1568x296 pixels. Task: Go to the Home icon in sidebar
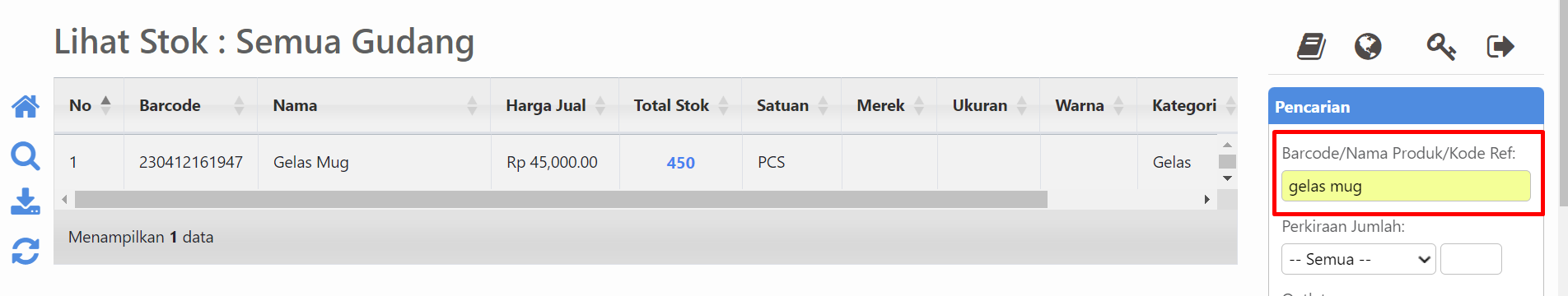pos(26,106)
